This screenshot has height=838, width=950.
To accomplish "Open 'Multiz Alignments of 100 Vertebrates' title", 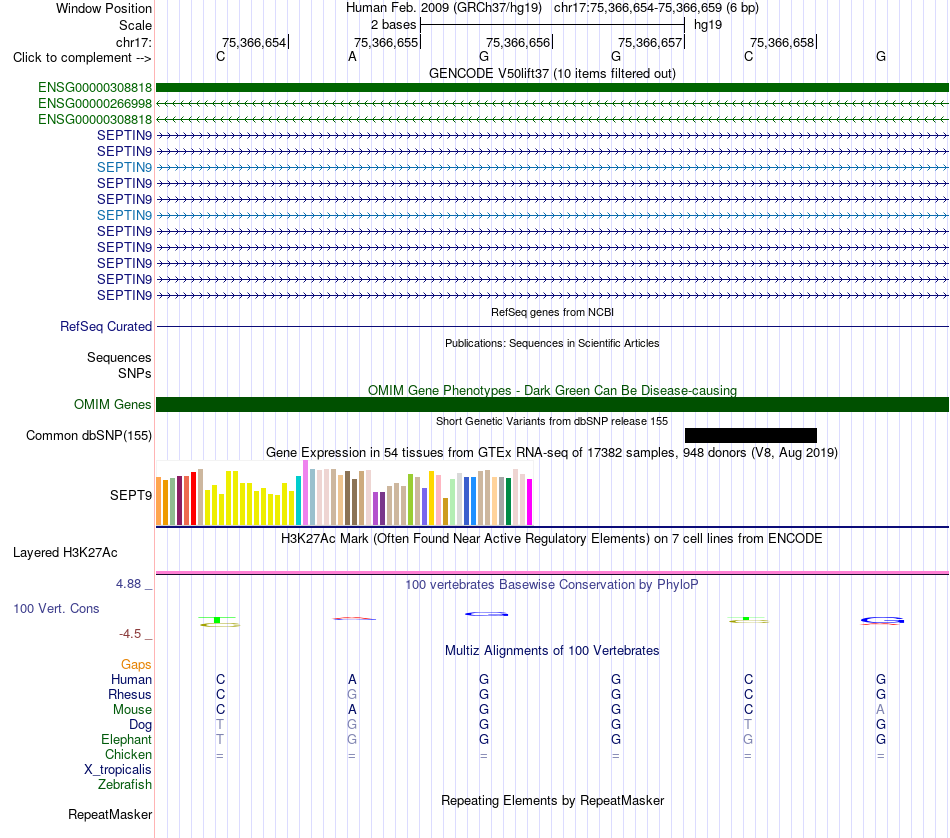I will 552,651.
